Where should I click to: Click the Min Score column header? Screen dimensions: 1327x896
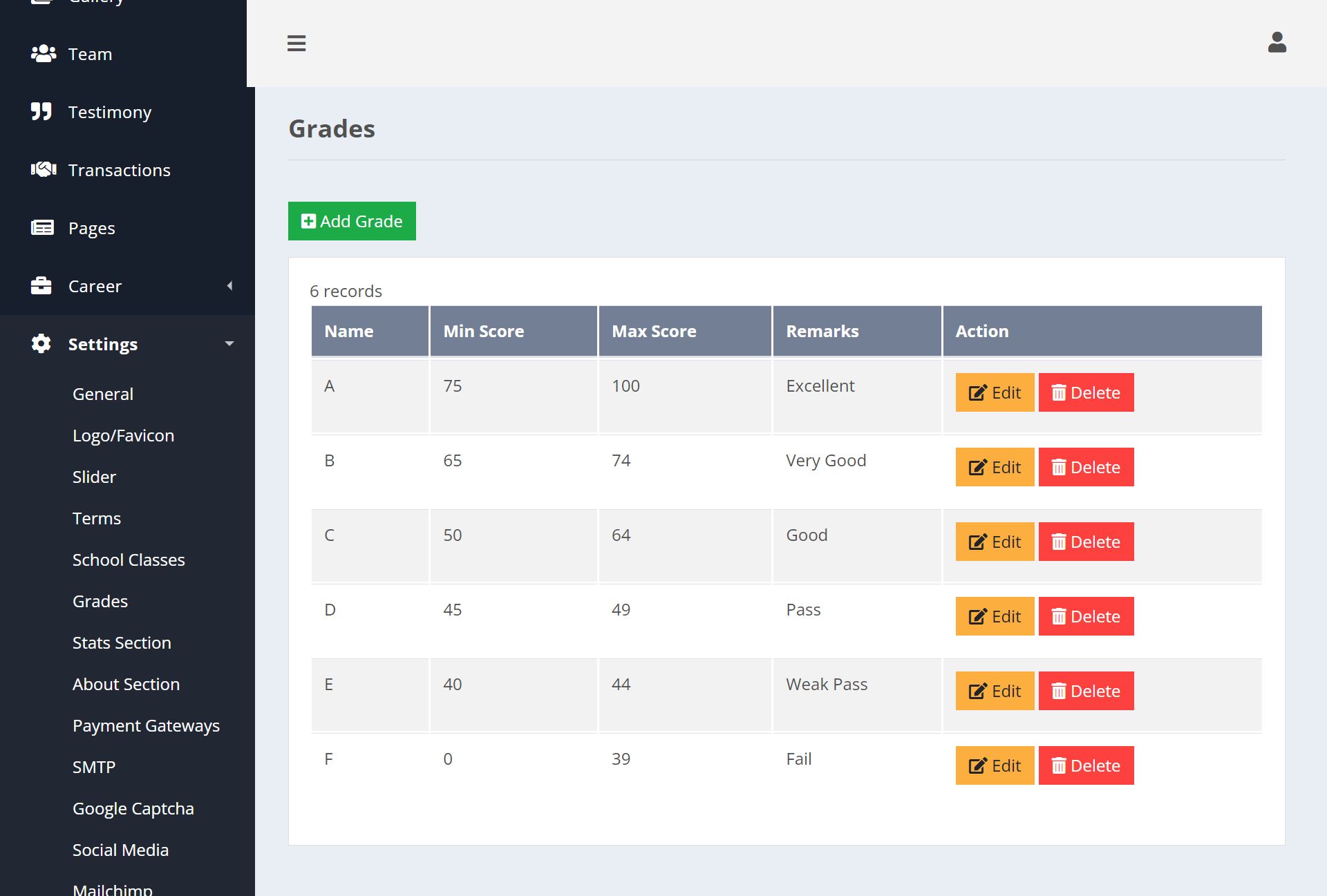(484, 331)
